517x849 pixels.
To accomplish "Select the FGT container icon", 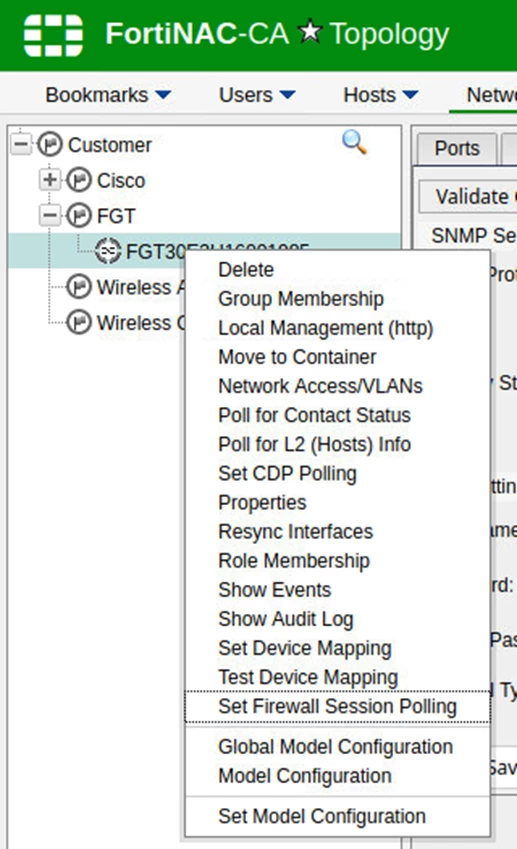I will [x=79, y=216].
